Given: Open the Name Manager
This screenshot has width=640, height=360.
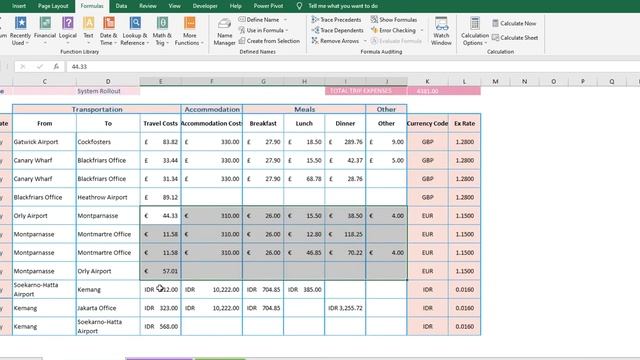Looking at the screenshot, I should tap(224, 31).
